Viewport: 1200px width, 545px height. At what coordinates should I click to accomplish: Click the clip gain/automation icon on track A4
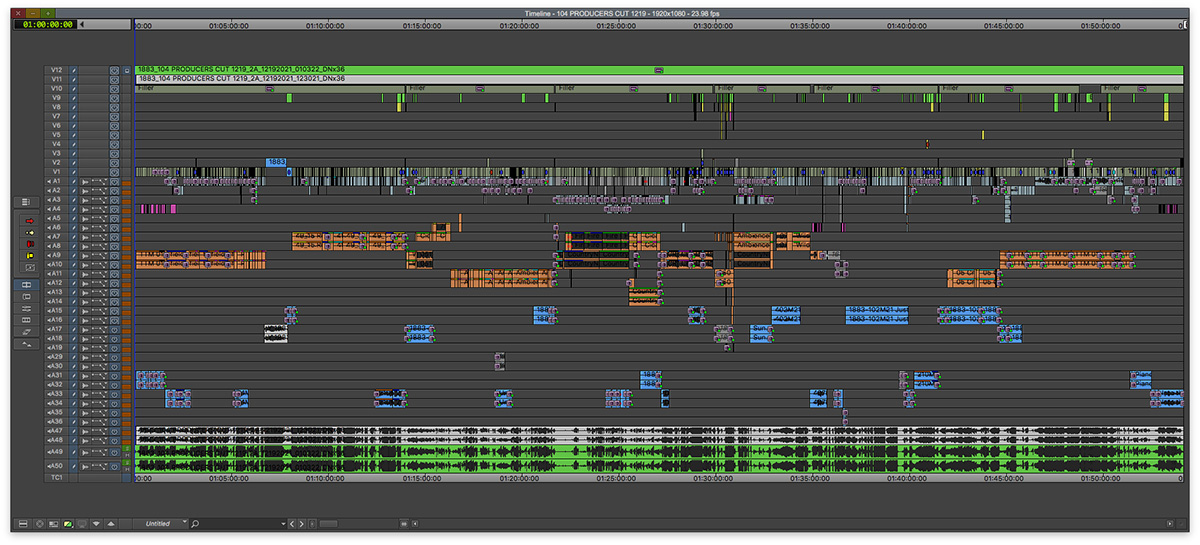(100, 208)
